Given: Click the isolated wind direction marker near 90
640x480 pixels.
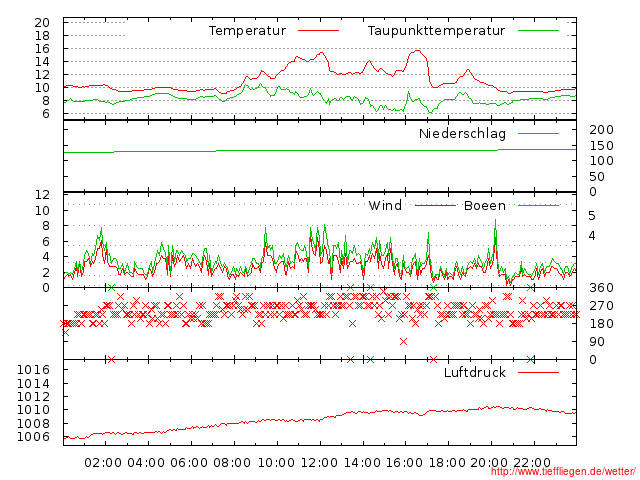Looking at the screenshot, I should click(x=404, y=341).
